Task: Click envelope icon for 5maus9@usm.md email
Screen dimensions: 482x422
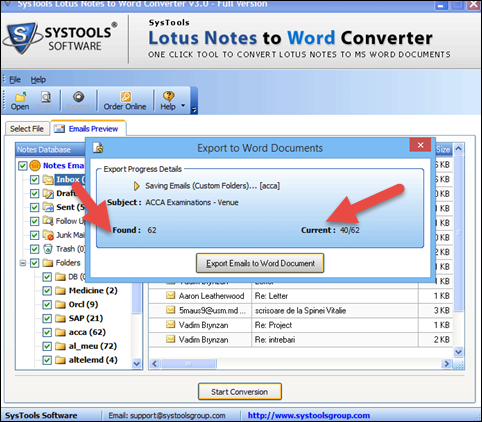Action: pos(171,310)
